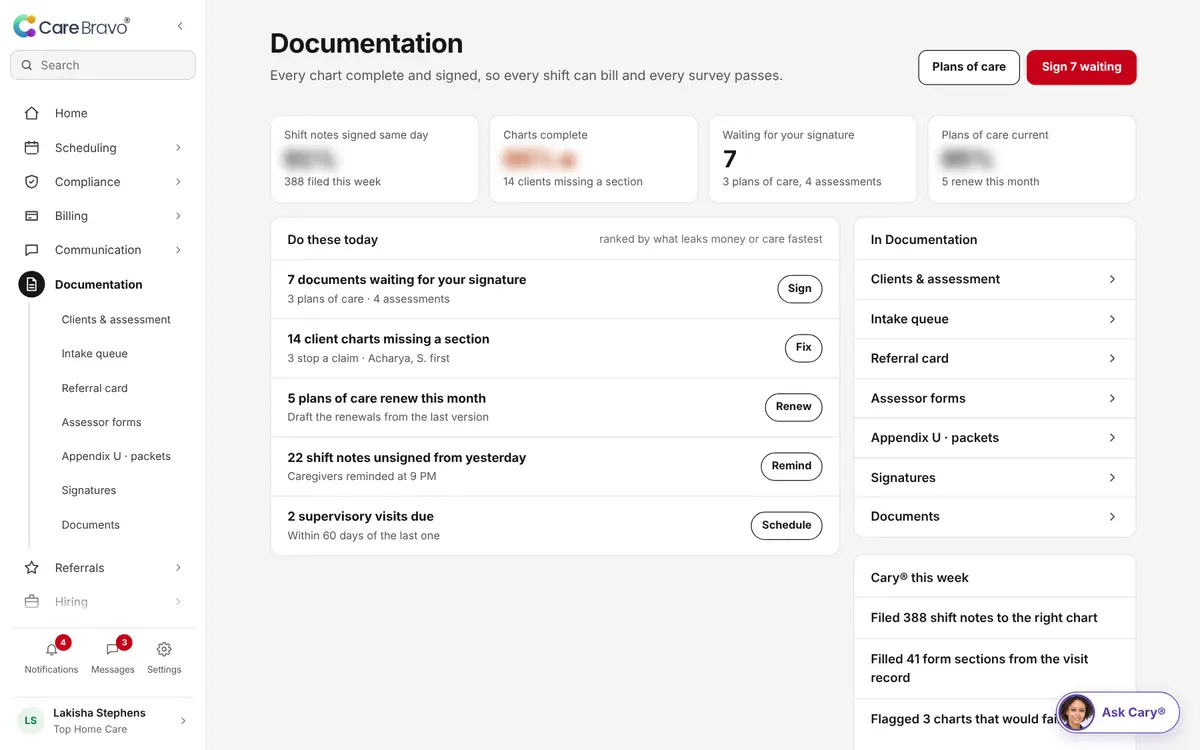The width and height of the screenshot is (1200, 750).
Task: Click the CareBravo logo
Action: tap(71, 27)
